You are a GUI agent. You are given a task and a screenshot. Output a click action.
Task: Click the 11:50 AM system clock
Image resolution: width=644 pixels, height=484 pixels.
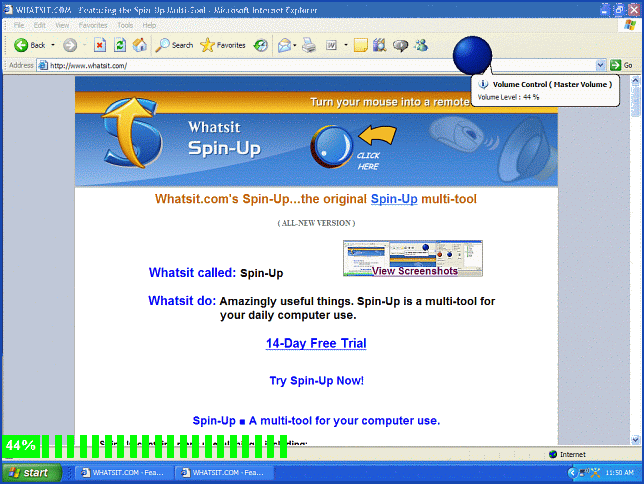620,472
